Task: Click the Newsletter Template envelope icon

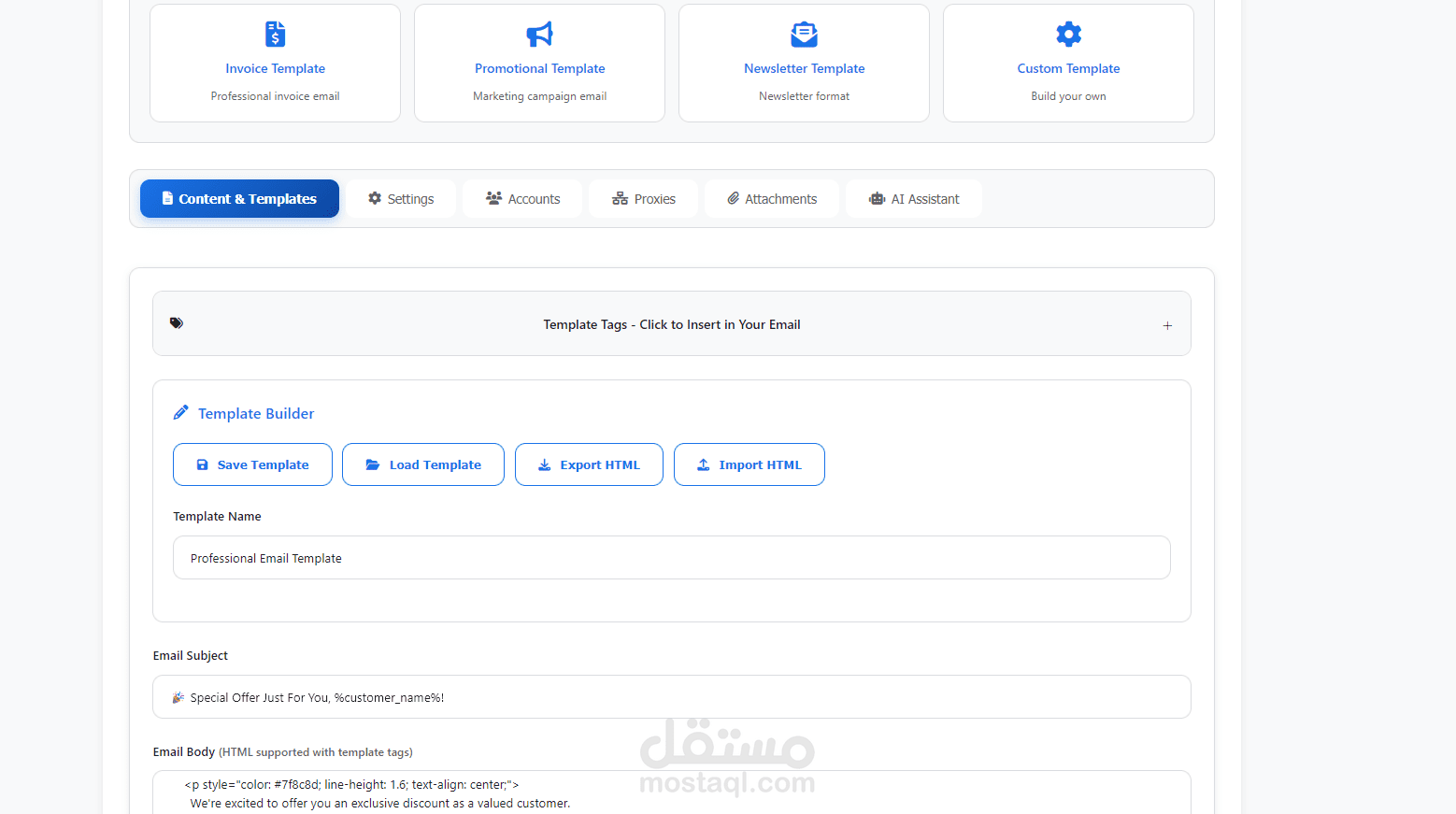Action: pos(804,34)
